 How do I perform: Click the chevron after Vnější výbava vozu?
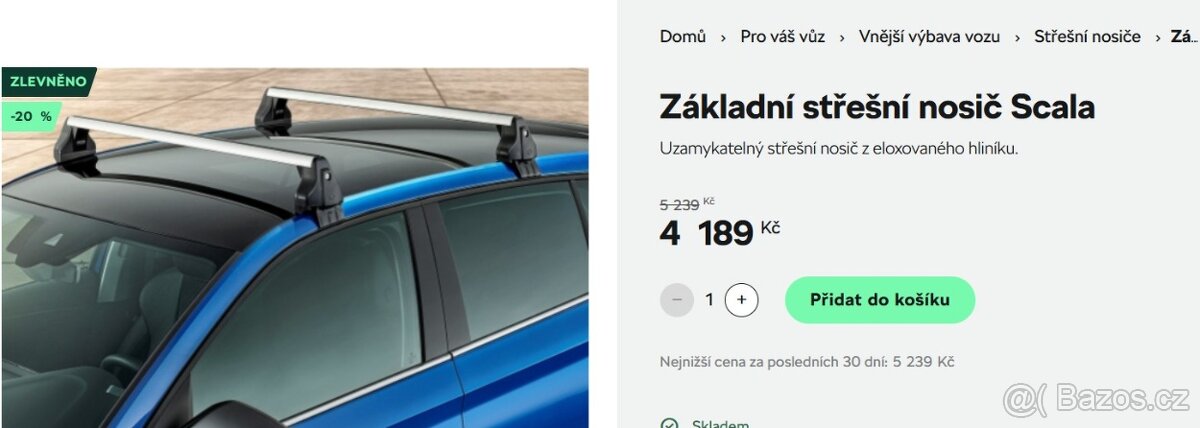click(1017, 37)
